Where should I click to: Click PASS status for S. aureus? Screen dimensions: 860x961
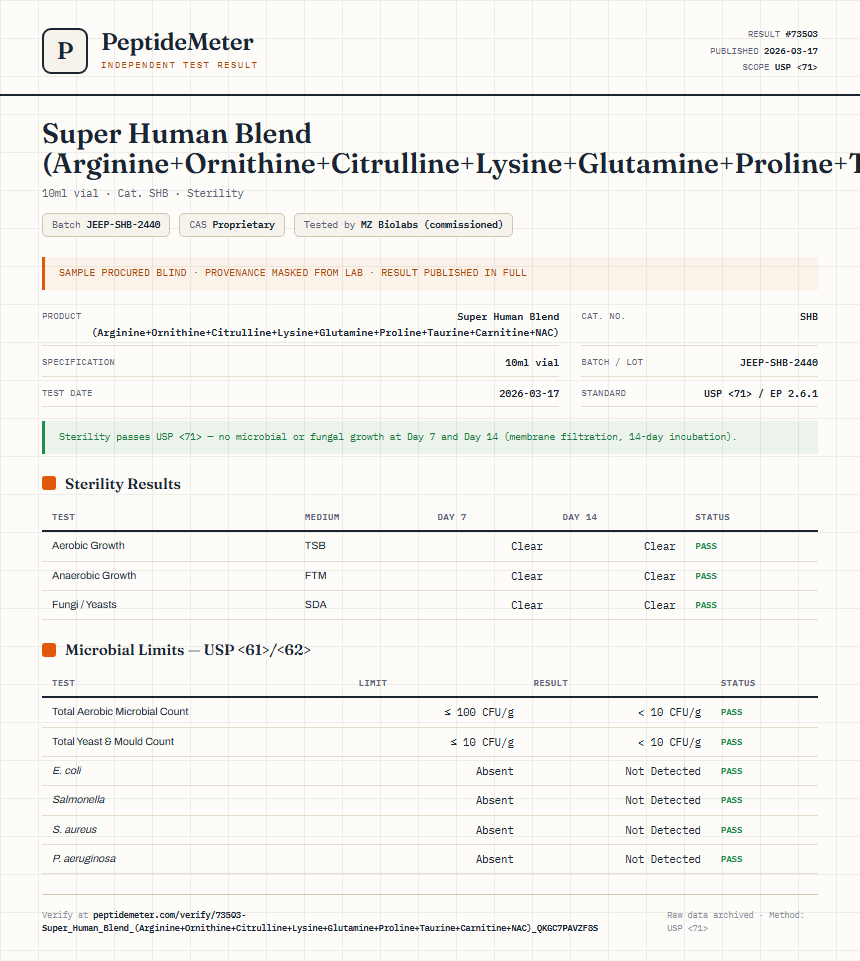731,830
